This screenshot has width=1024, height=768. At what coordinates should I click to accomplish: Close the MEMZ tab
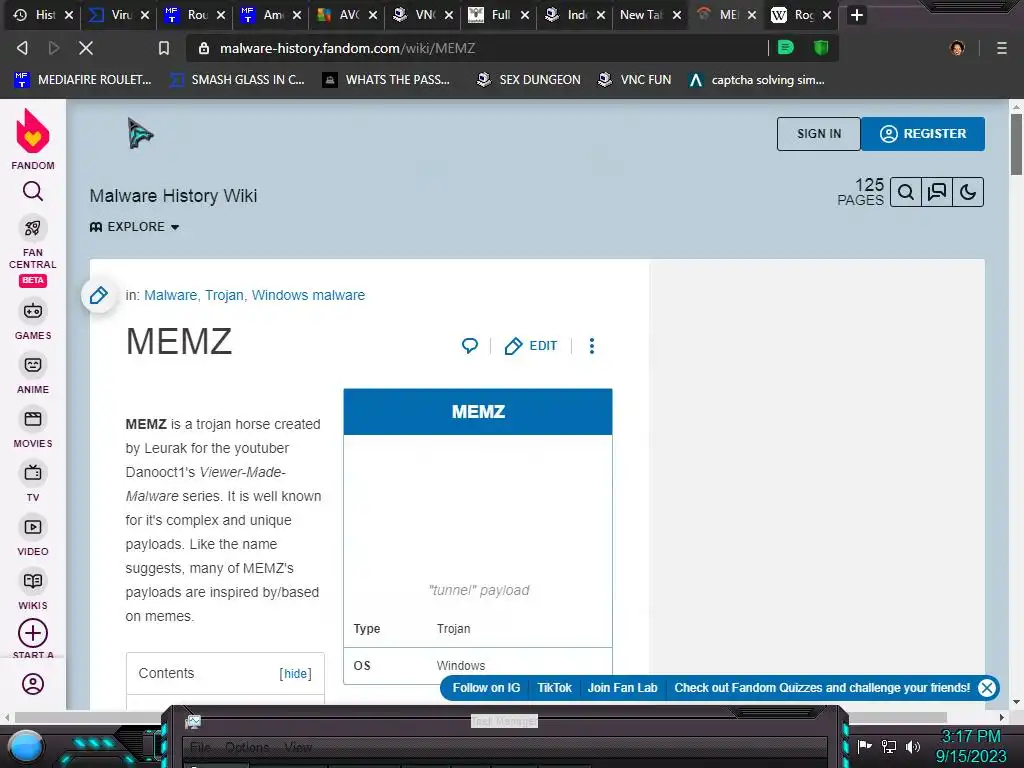pyautogui.click(x=752, y=14)
